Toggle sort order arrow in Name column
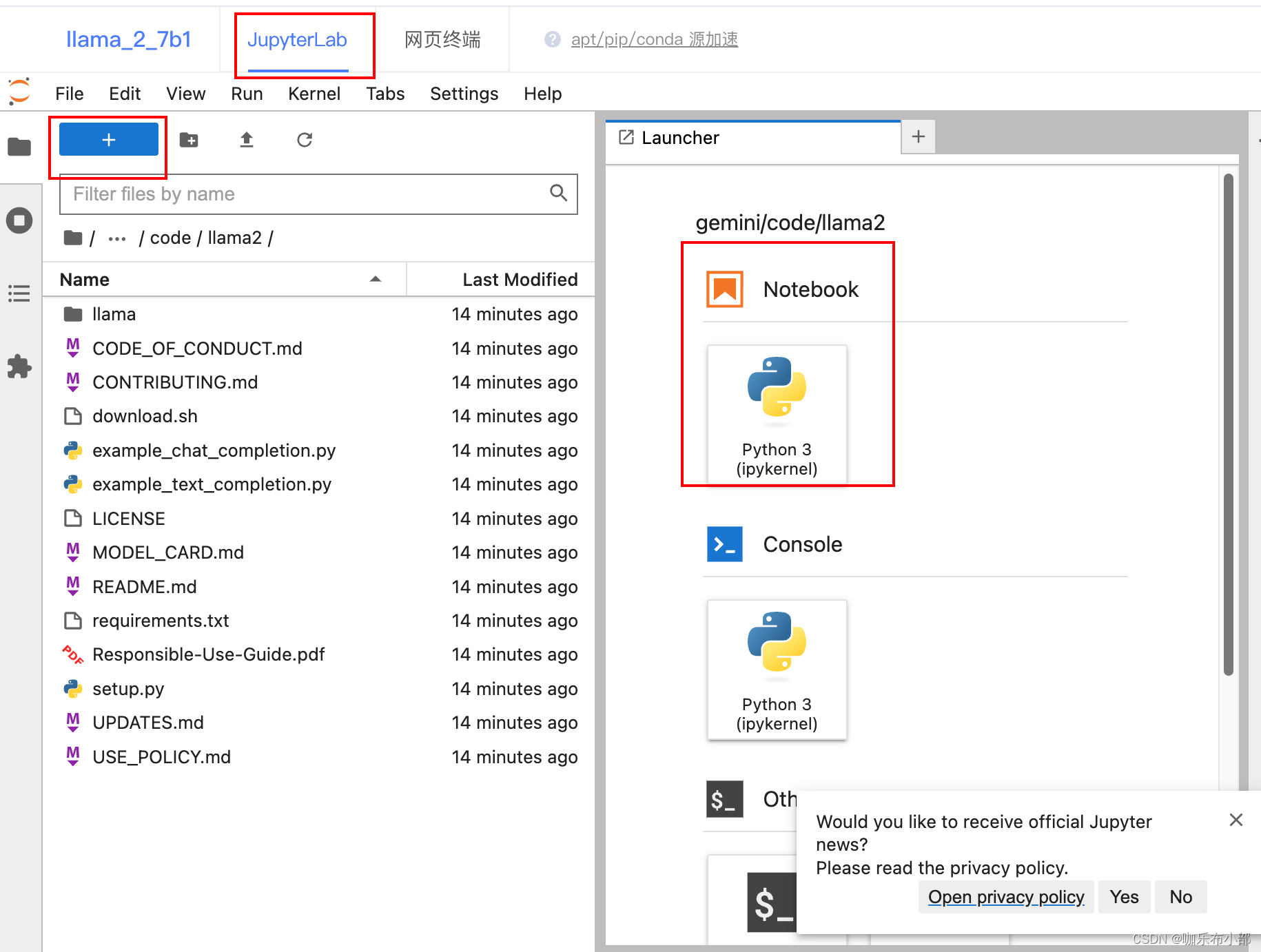This screenshot has height=952, width=1261. [376, 279]
